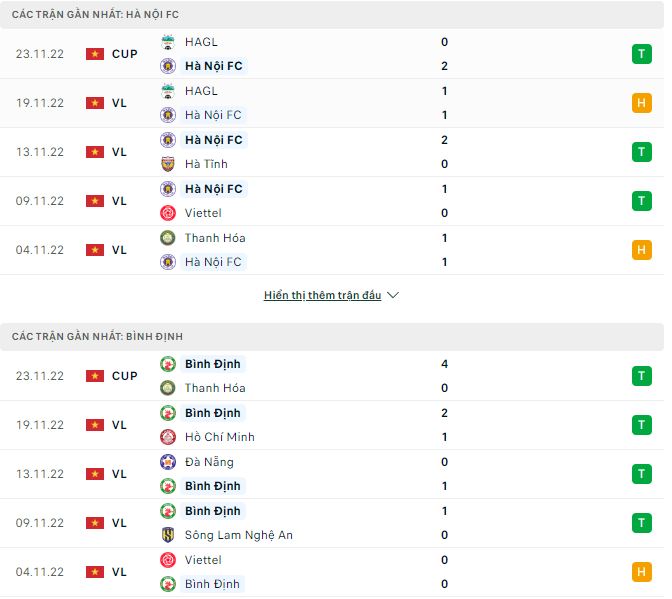This screenshot has width=672, height=599.
Task: Open the Thanh Hóa team name in Bình Định's 23.11.22 match
Action: (215, 388)
